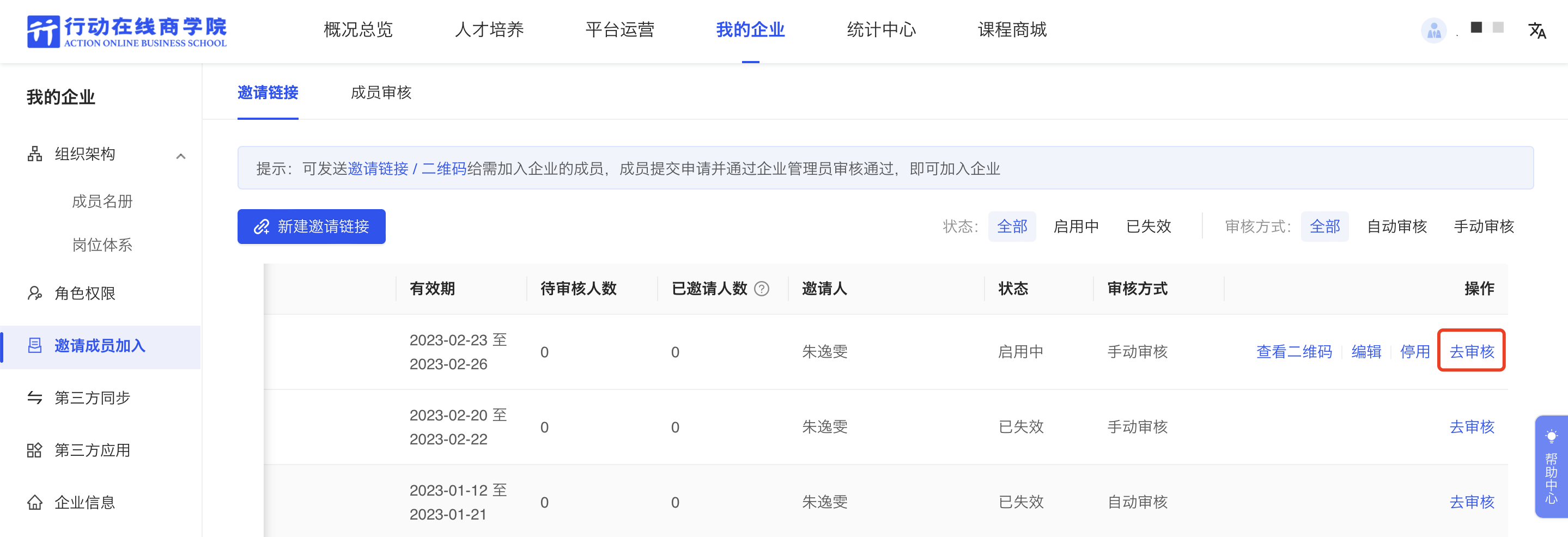Open 岗位体系 in the sidebar

pyautogui.click(x=102, y=245)
